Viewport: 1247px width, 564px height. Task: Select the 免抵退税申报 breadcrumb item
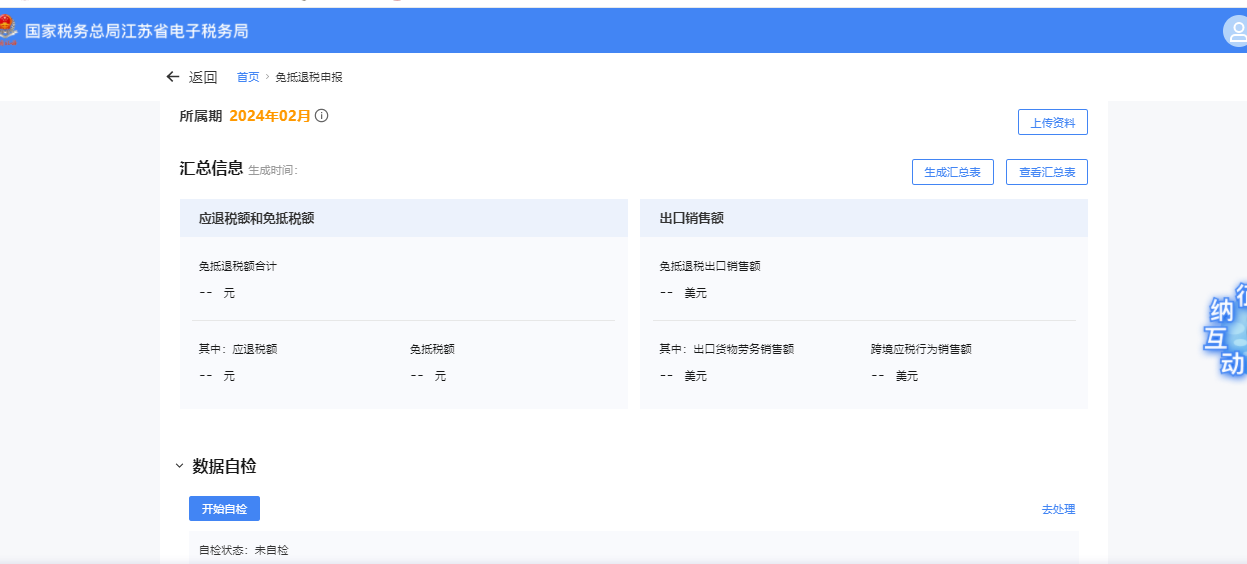point(309,77)
